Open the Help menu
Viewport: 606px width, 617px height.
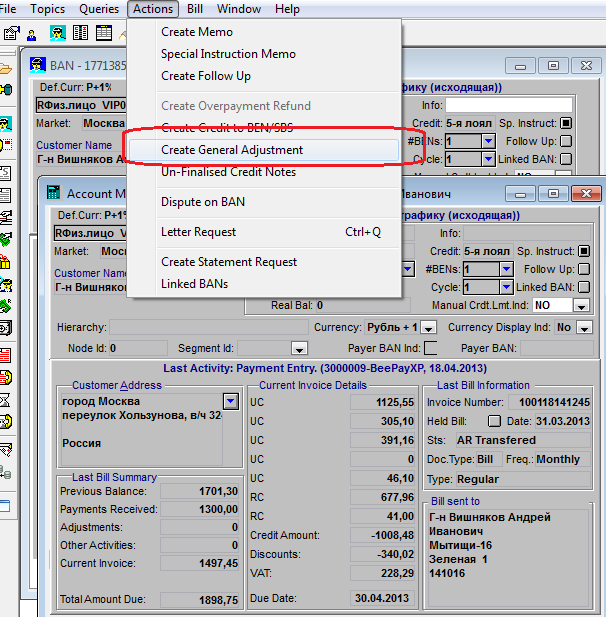pyautogui.click(x=287, y=9)
